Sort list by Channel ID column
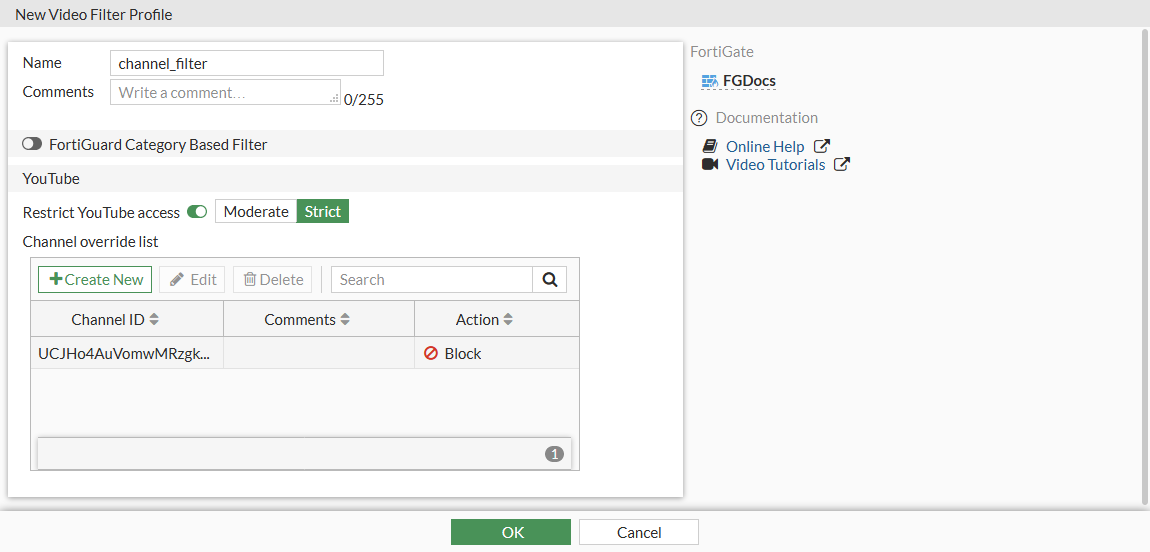Screen dimensions: 1150x552 click(x=115, y=320)
